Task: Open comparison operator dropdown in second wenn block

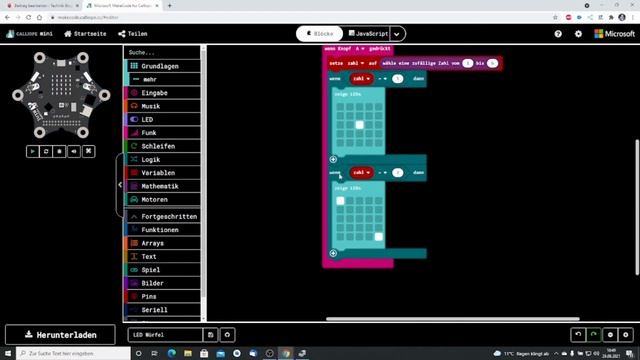Action: [x=382, y=172]
